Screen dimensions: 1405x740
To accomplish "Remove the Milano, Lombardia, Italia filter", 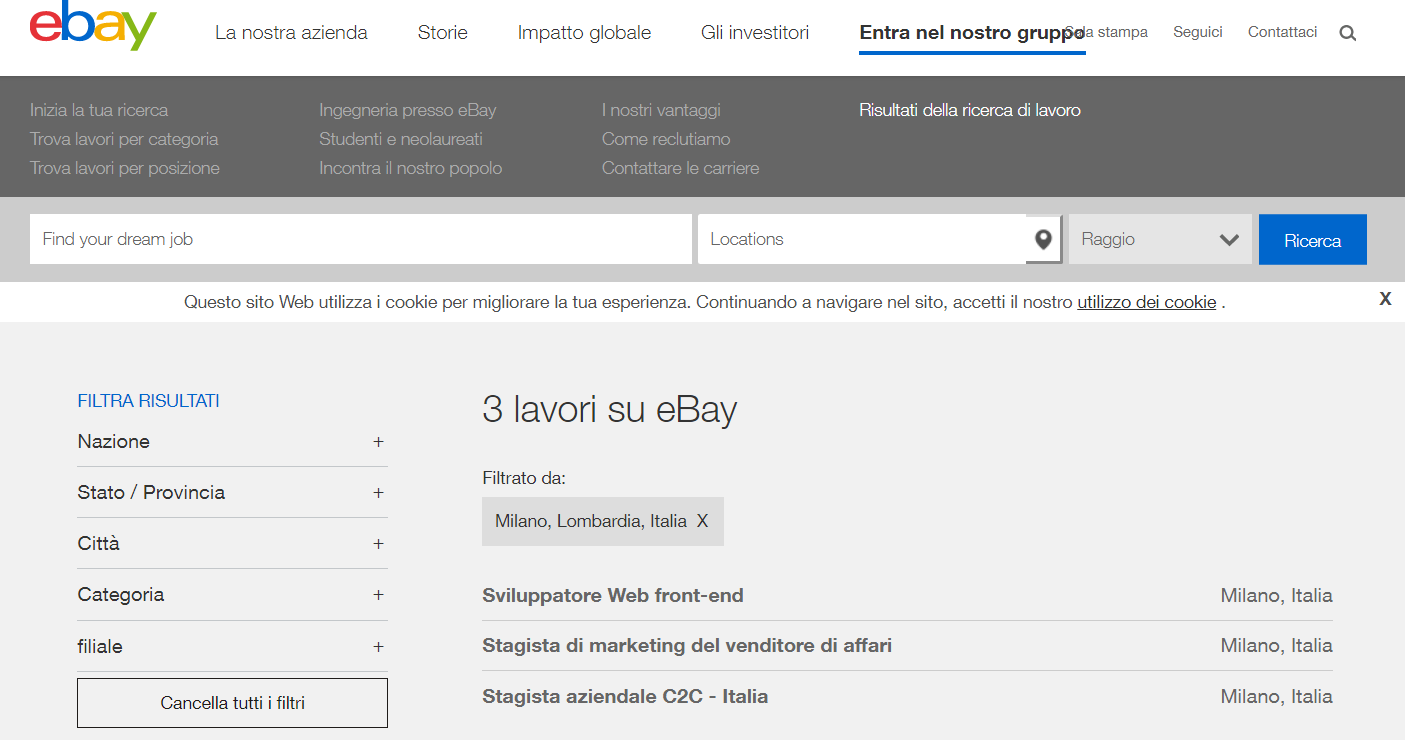I will 702,521.
